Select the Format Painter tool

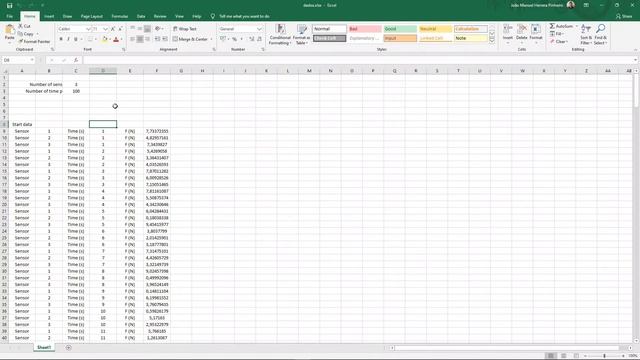point(34,42)
